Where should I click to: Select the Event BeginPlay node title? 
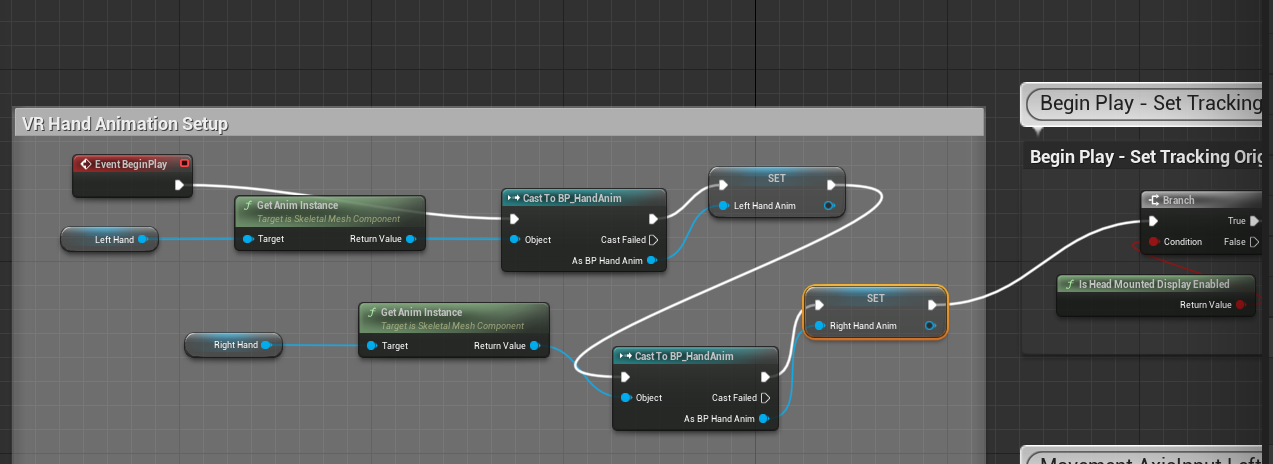point(131,164)
